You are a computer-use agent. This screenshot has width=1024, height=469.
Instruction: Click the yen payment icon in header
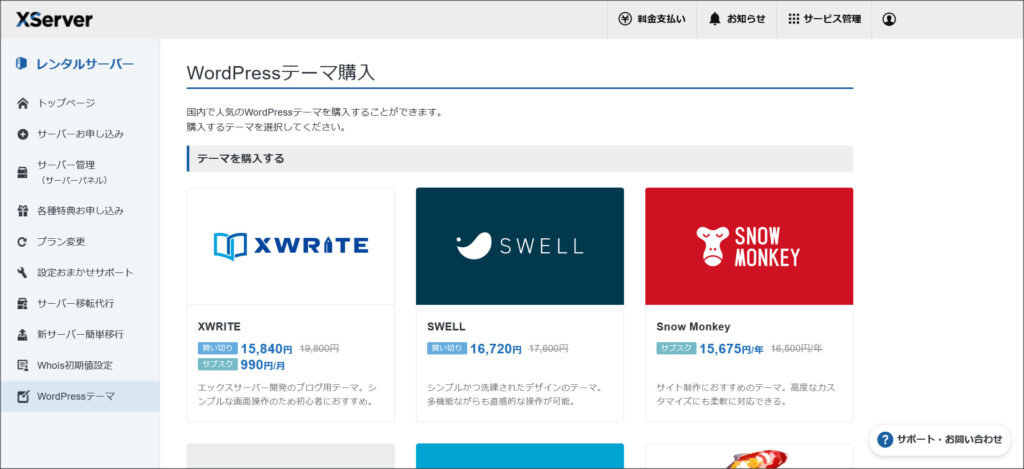pos(625,19)
